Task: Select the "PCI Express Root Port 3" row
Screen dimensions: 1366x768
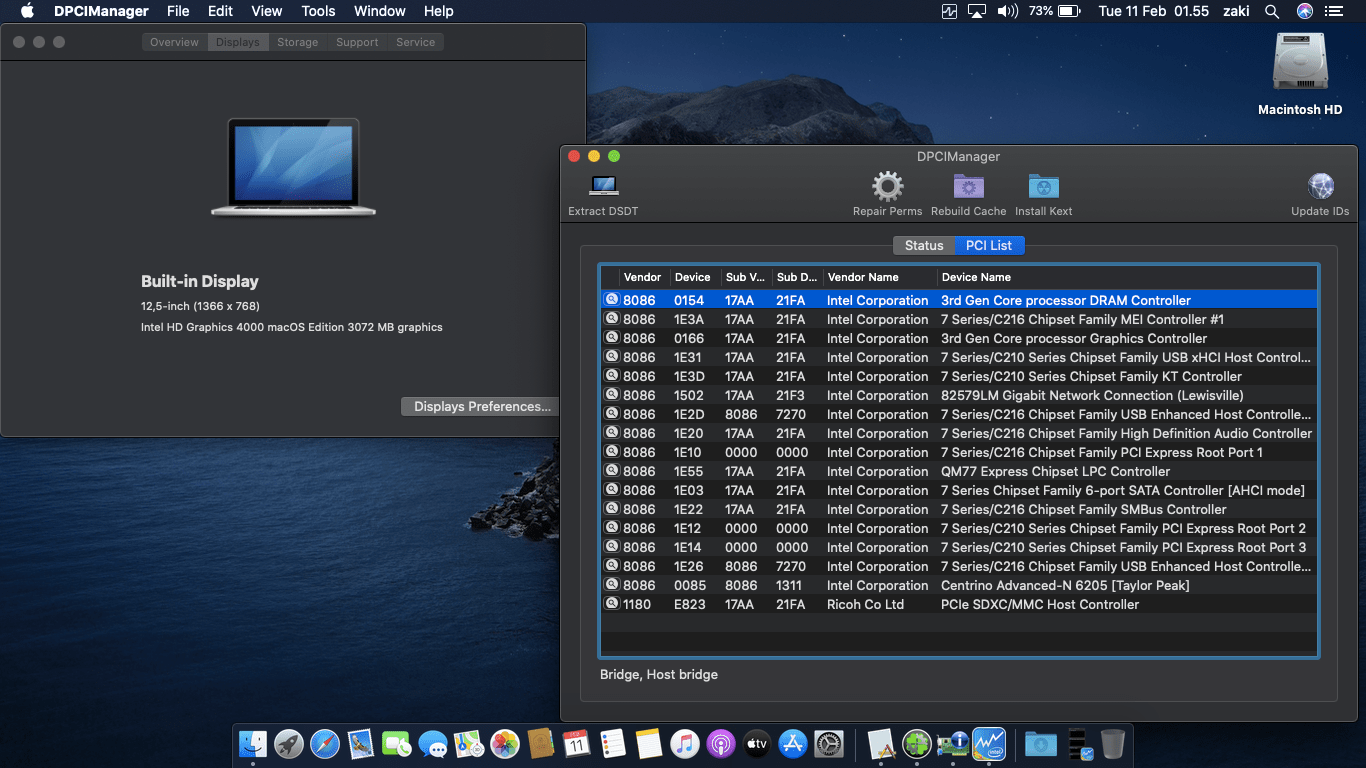Action: click(x=959, y=547)
